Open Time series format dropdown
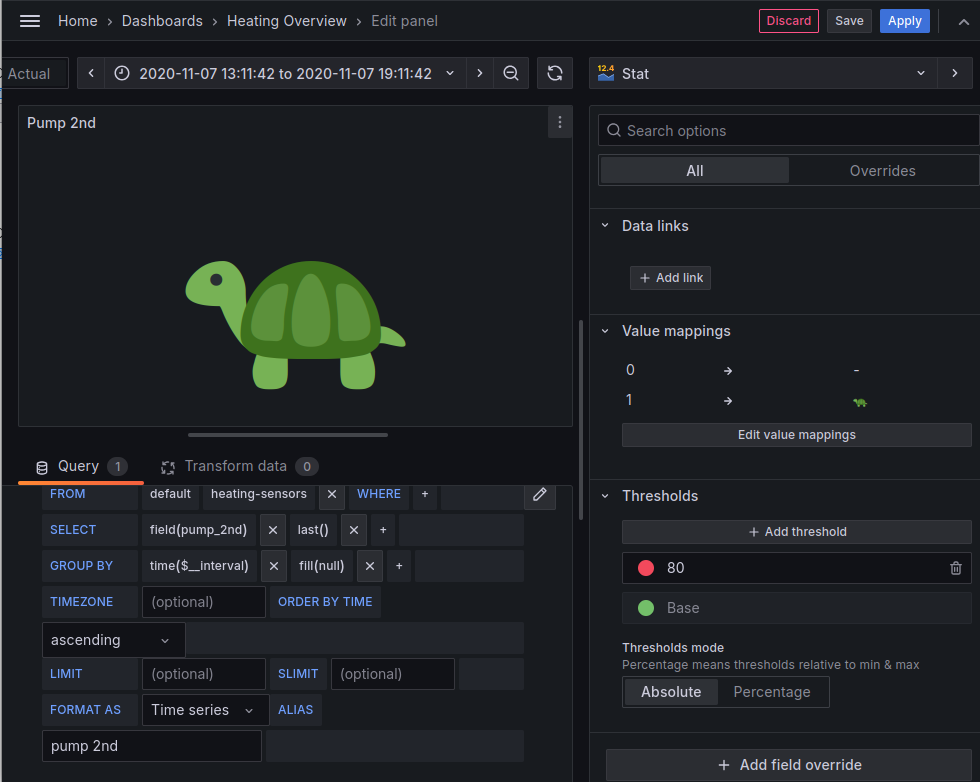The width and height of the screenshot is (980, 782). (x=205, y=709)
